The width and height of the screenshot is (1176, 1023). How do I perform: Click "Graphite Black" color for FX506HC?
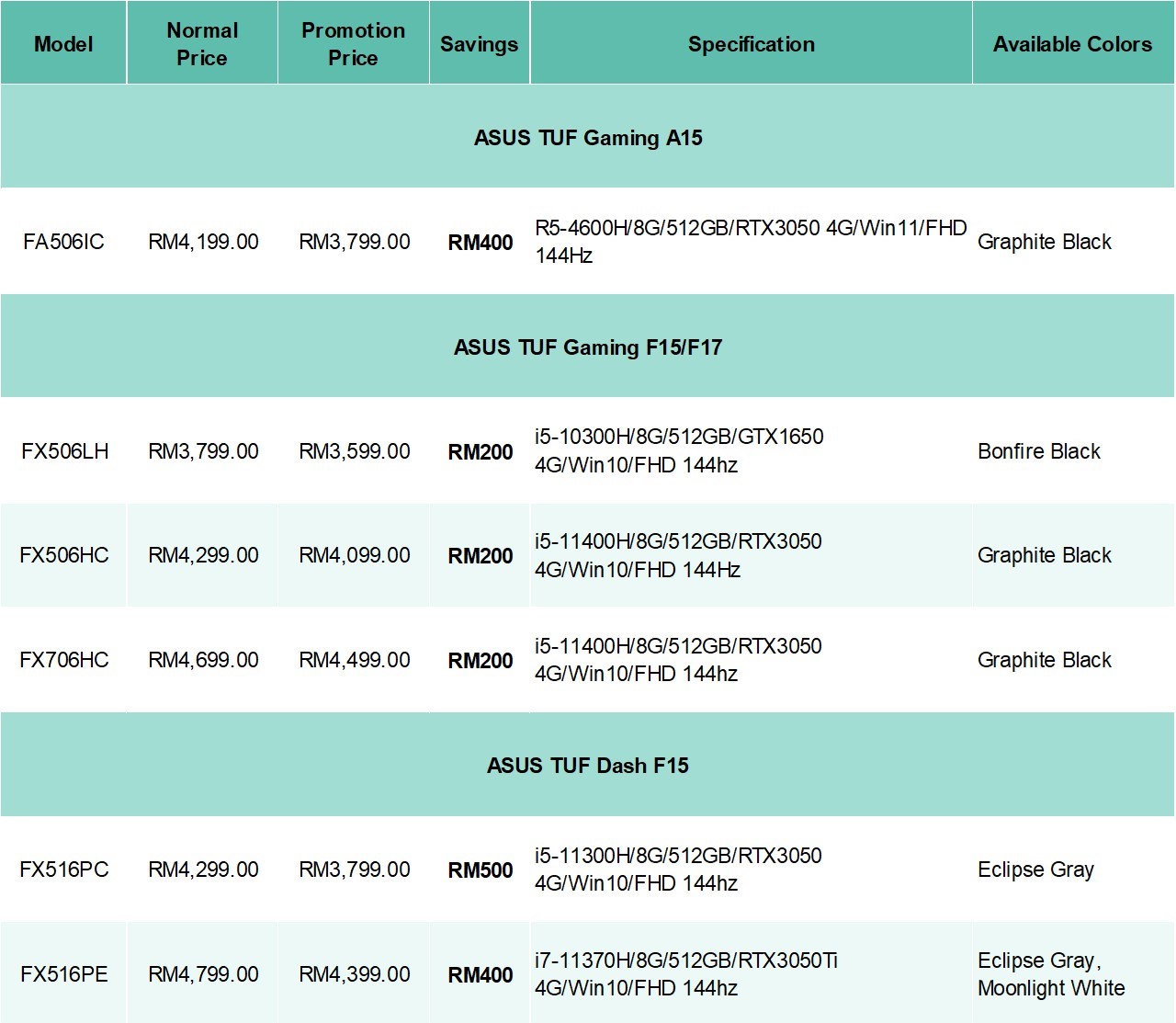click(1045, 555)
